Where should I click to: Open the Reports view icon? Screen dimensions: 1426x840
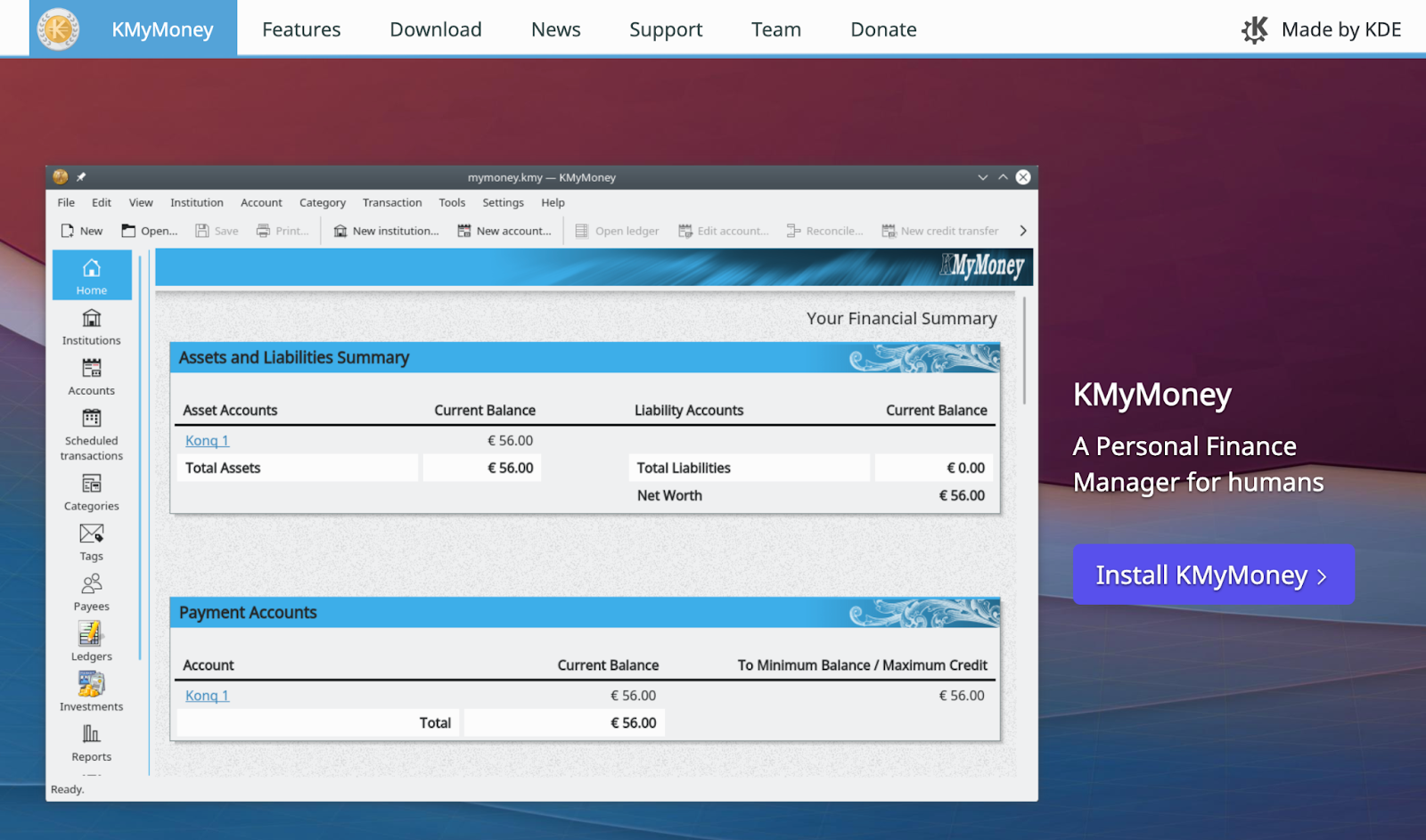coord(92,733)
